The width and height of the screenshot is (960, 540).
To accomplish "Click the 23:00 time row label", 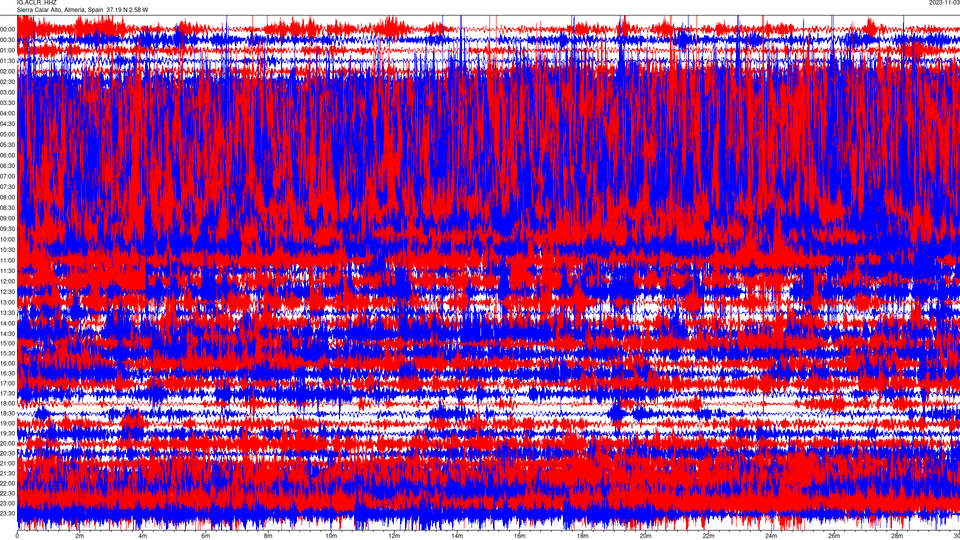I will tap(7, 503).
